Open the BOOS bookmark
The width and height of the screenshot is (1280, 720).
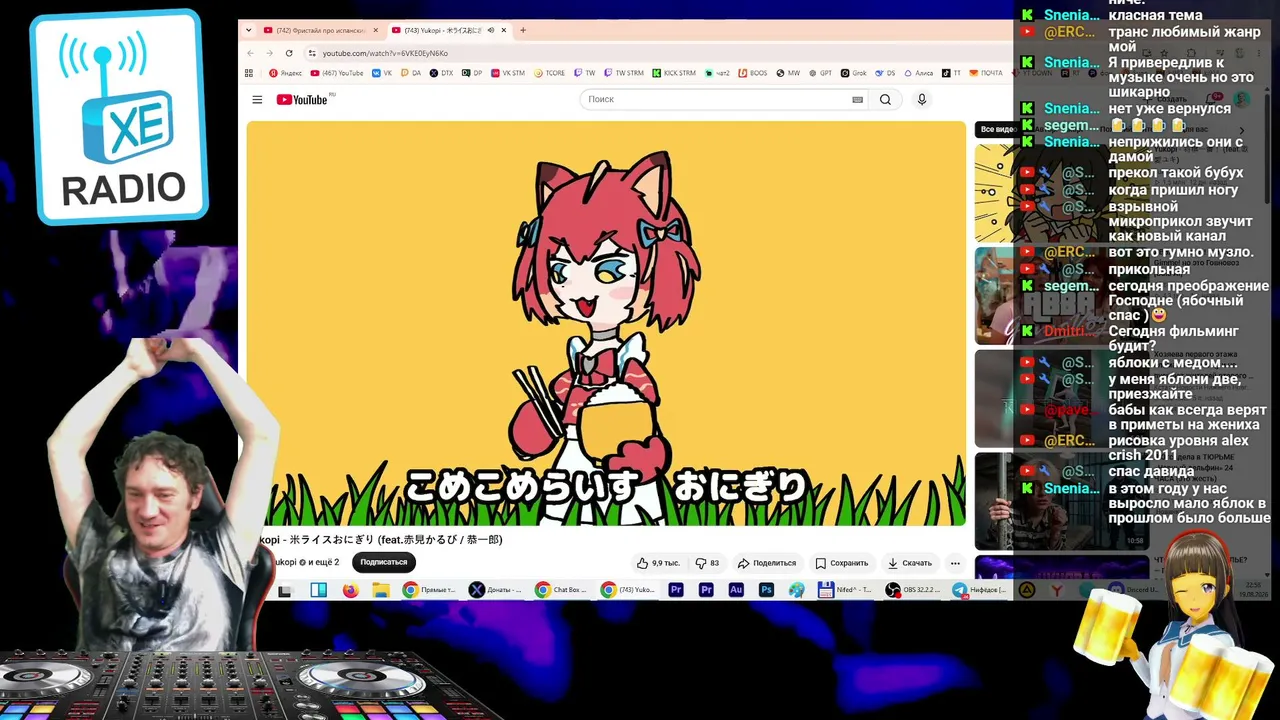click(x=752, y=73)
